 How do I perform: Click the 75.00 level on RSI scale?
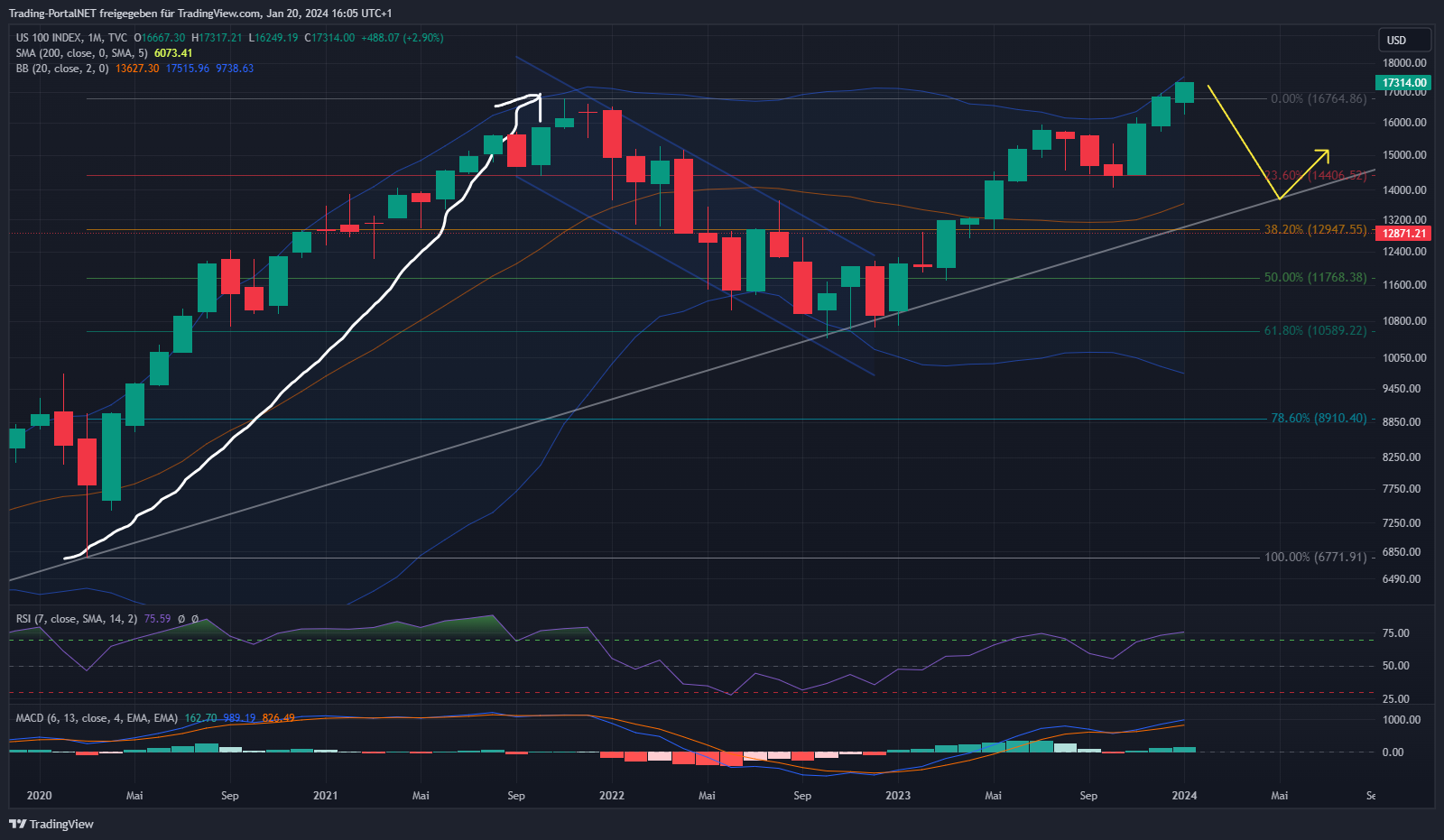click(1395, 633)
